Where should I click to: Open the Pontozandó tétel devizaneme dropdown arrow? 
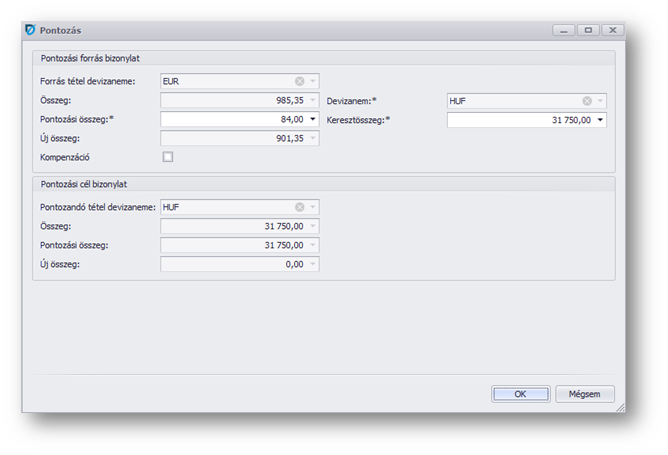click(x=313, y=207)
